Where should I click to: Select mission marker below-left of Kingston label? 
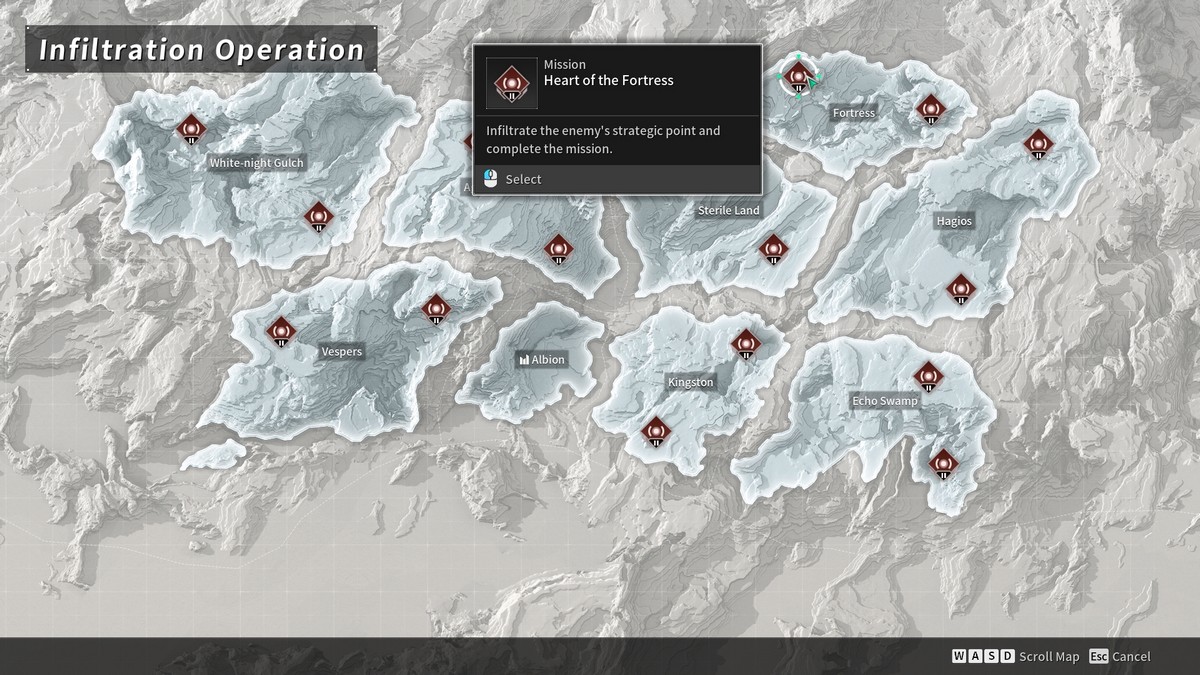655,431
